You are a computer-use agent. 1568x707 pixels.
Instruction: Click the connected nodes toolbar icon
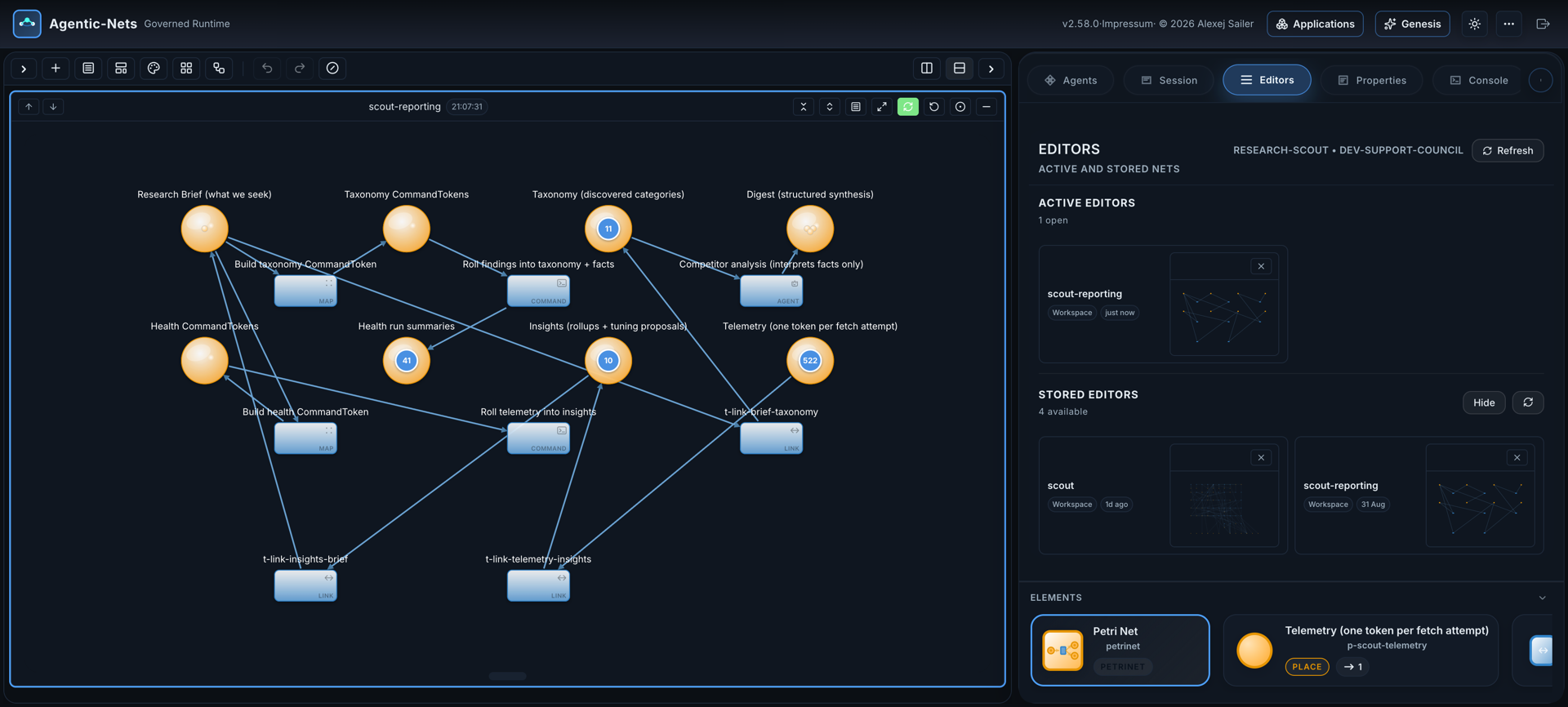pos(219,69)
